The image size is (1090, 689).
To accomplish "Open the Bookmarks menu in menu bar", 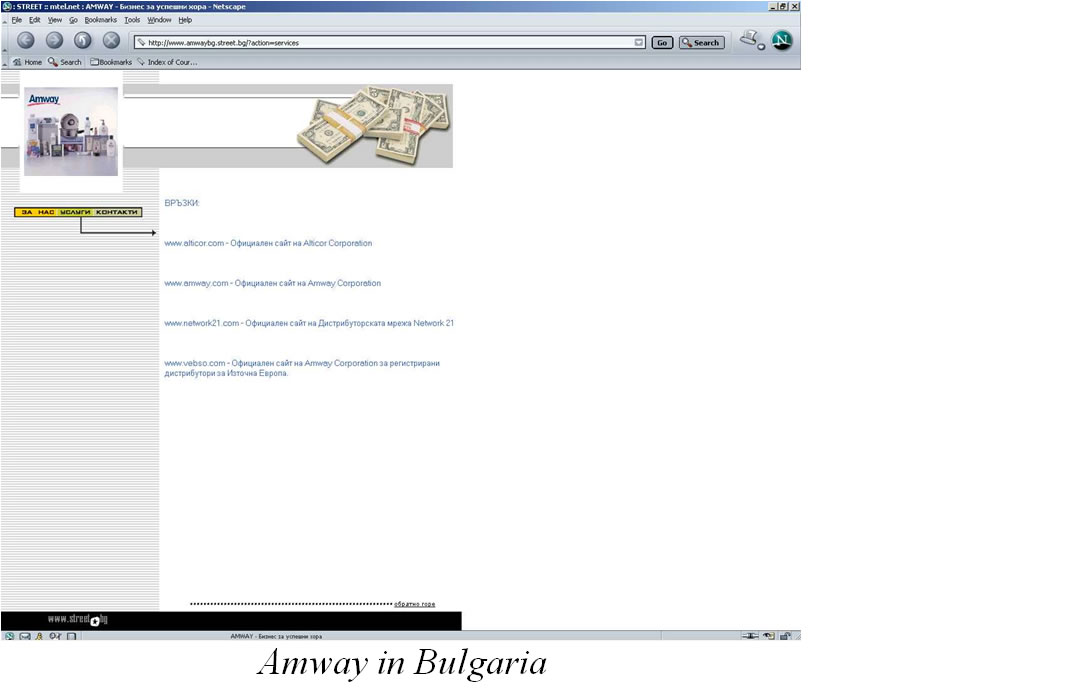I will 100,20.
